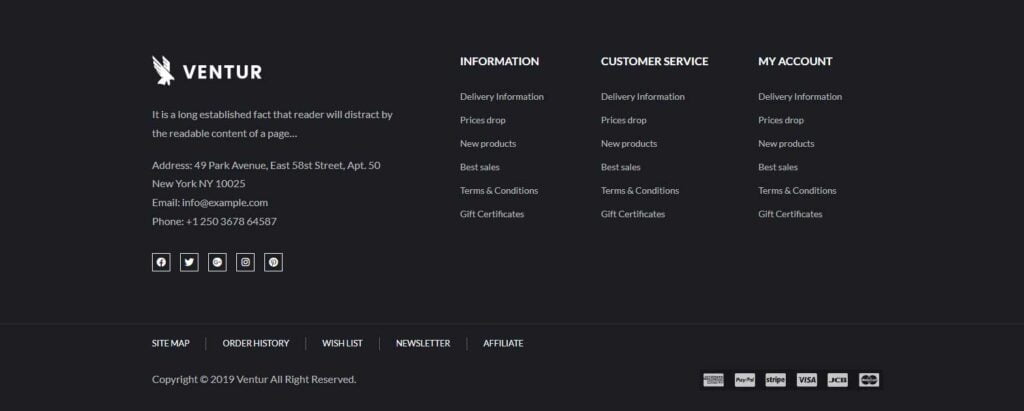Viewport: 1024px width, 411px height.
Task: Open Best sales under Customer Service
Action: point(620,167)
